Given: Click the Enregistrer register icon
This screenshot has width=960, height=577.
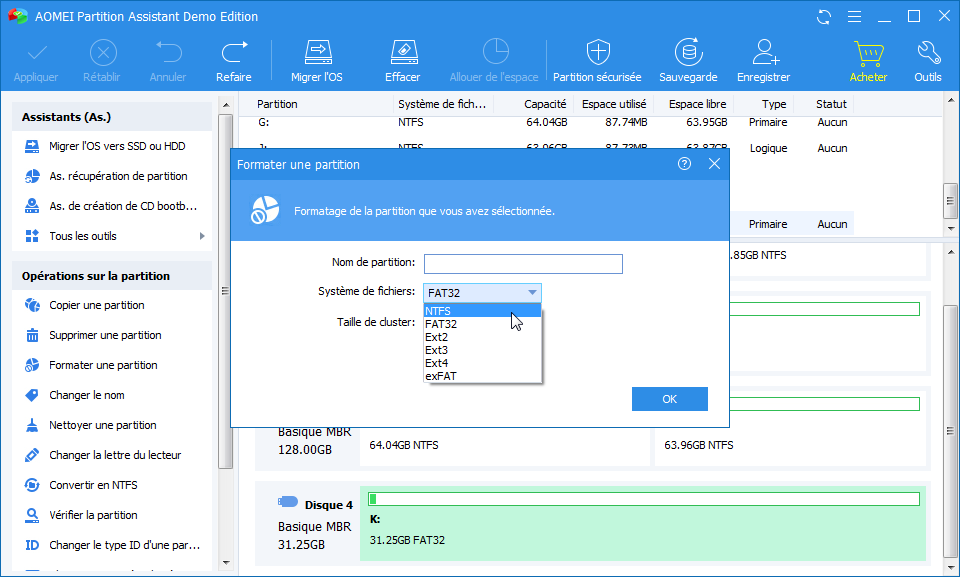Looking at the screenshot, I should tap(765, 52).
